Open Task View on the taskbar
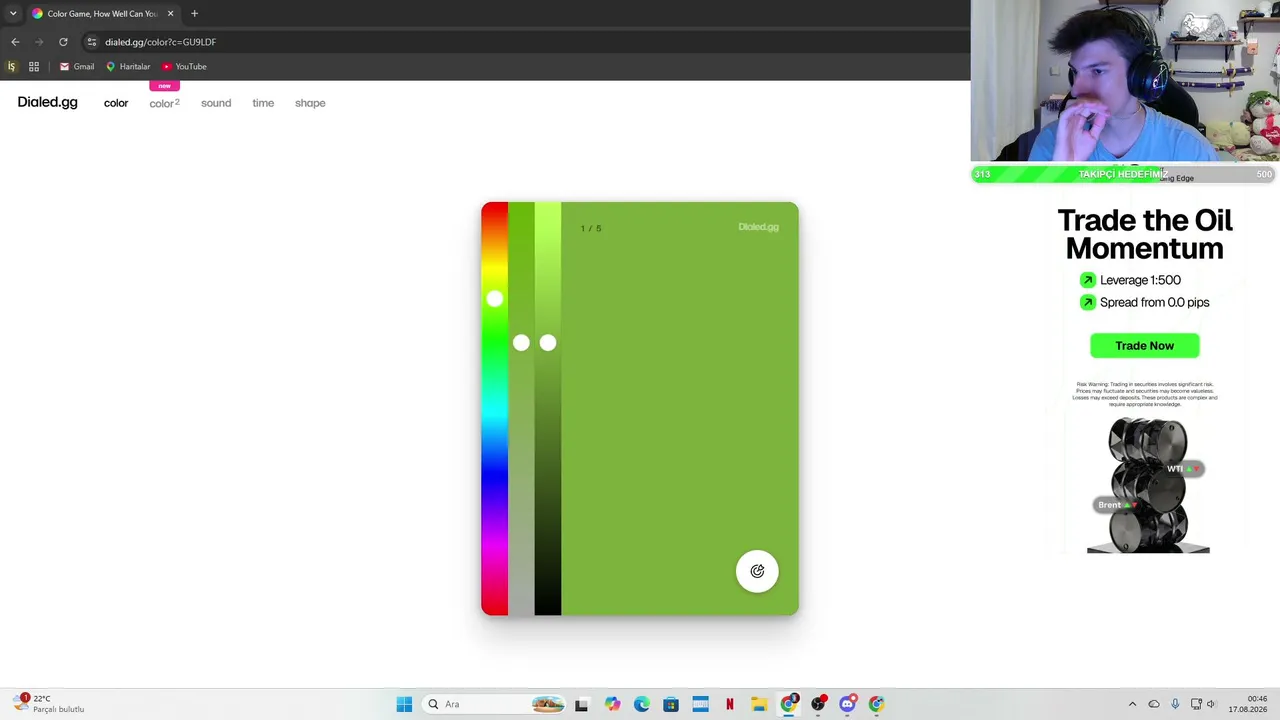Viewport: 1280px width, 720px height. click(x=582, y=704)
